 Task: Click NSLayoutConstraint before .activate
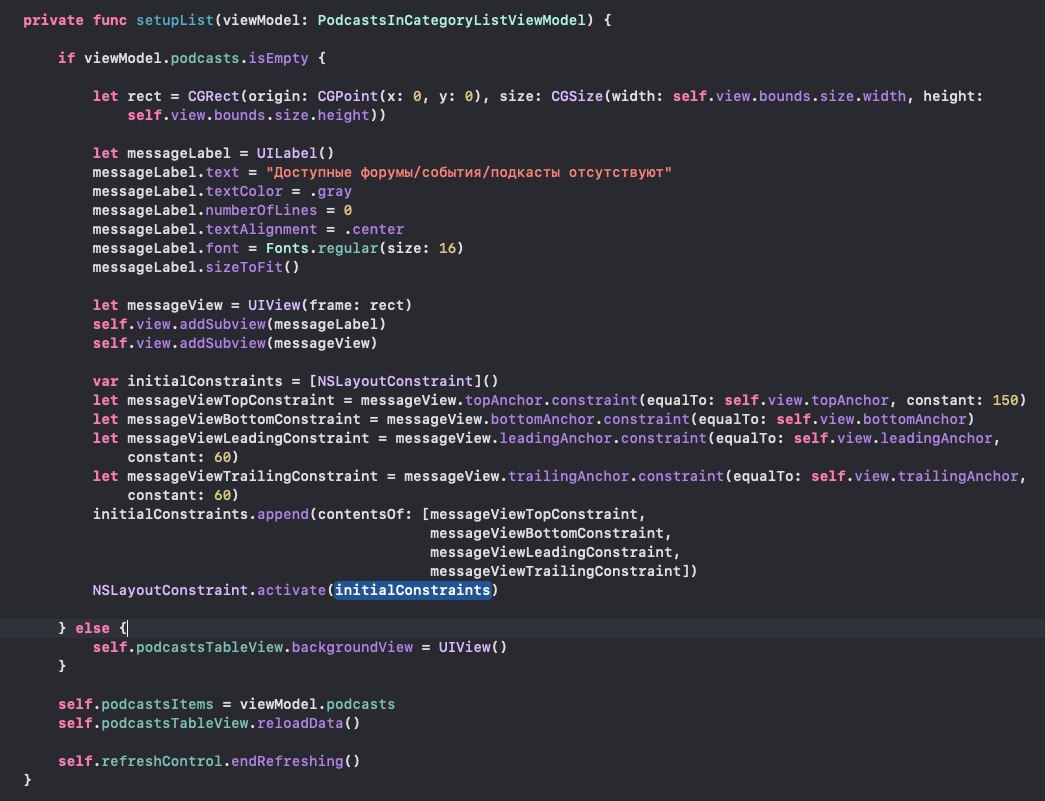coord(170,590)
